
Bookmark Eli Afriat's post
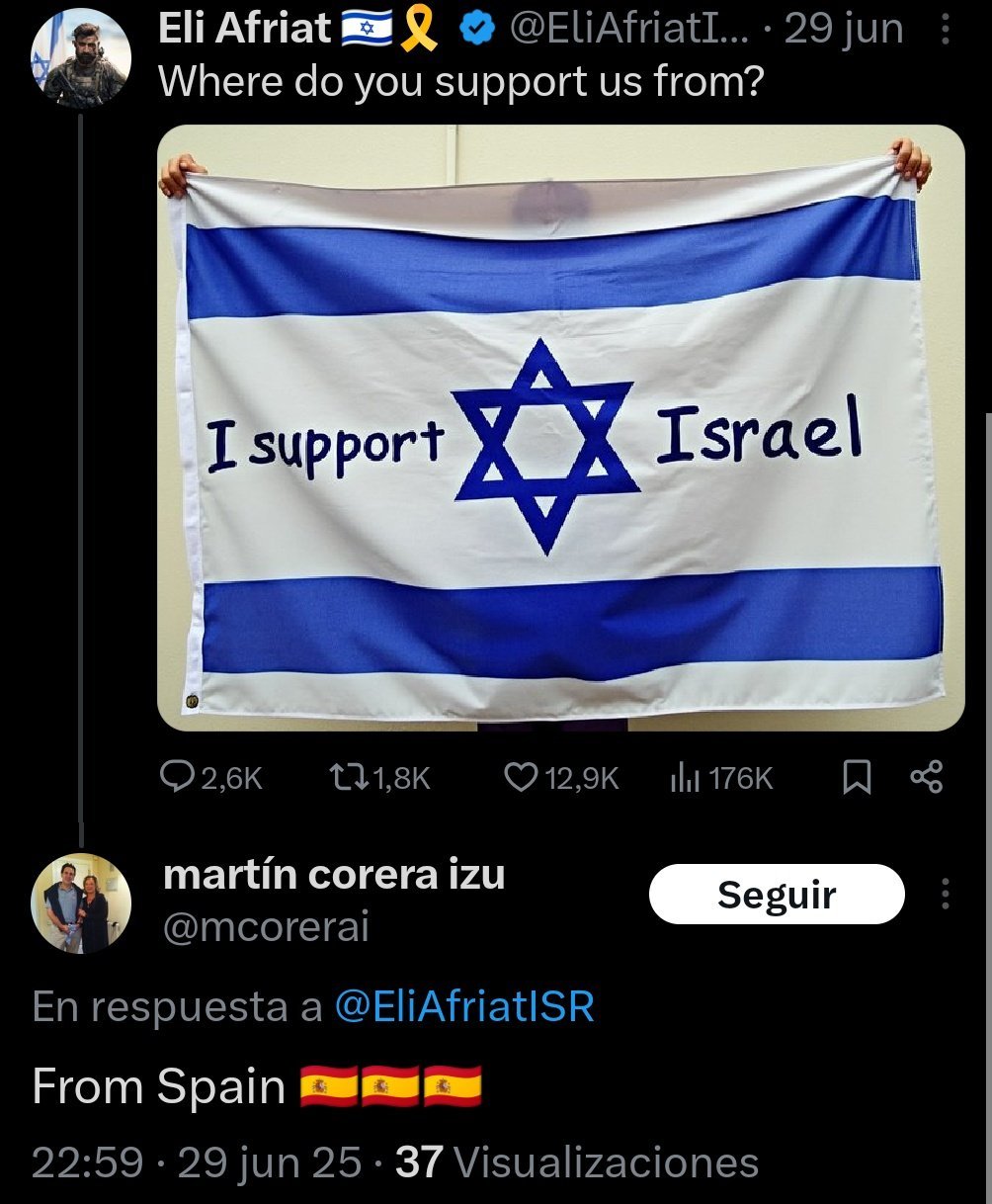(x=857, y=779)
